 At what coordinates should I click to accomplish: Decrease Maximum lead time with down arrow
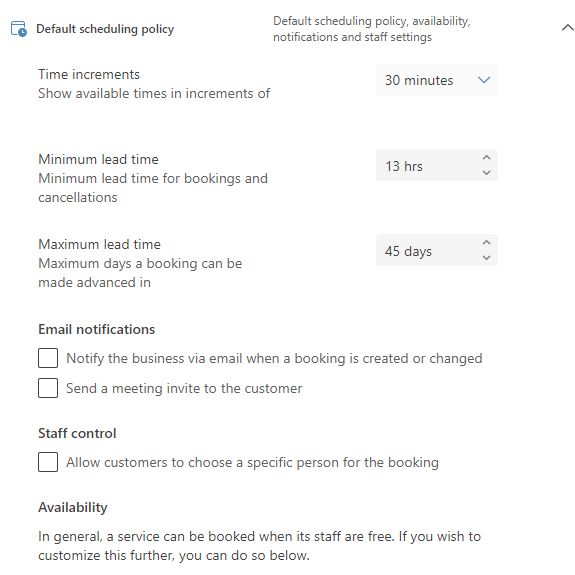tap(486, 257)
